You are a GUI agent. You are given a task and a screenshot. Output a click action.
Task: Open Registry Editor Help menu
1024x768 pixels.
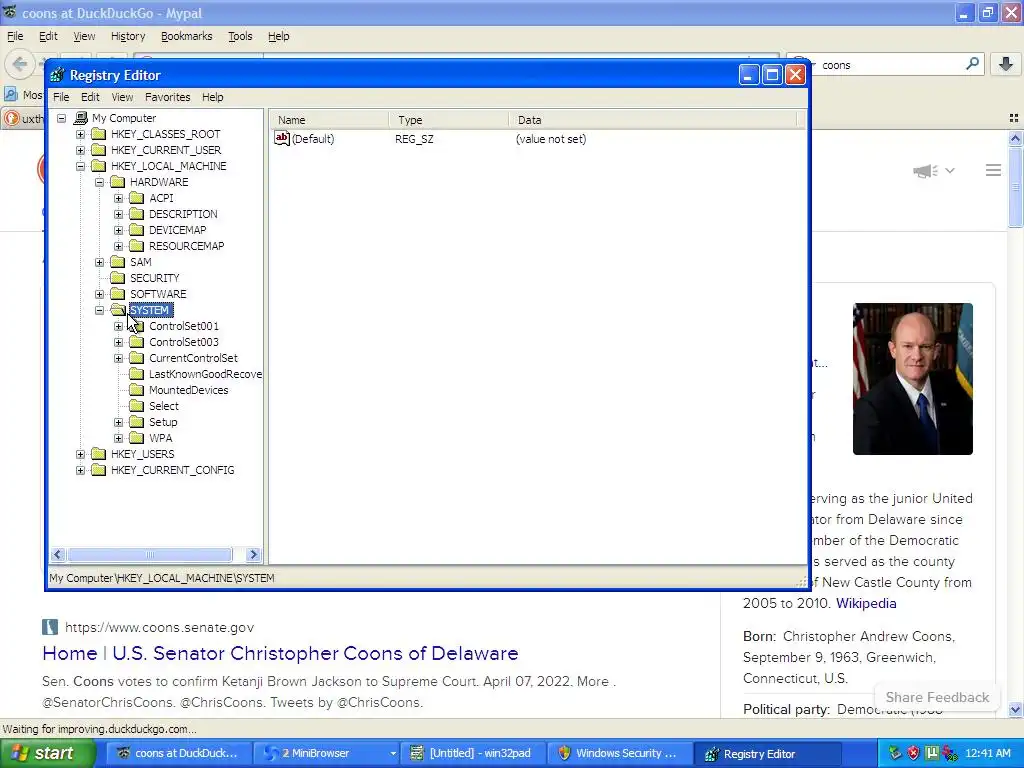click(212, 97)
